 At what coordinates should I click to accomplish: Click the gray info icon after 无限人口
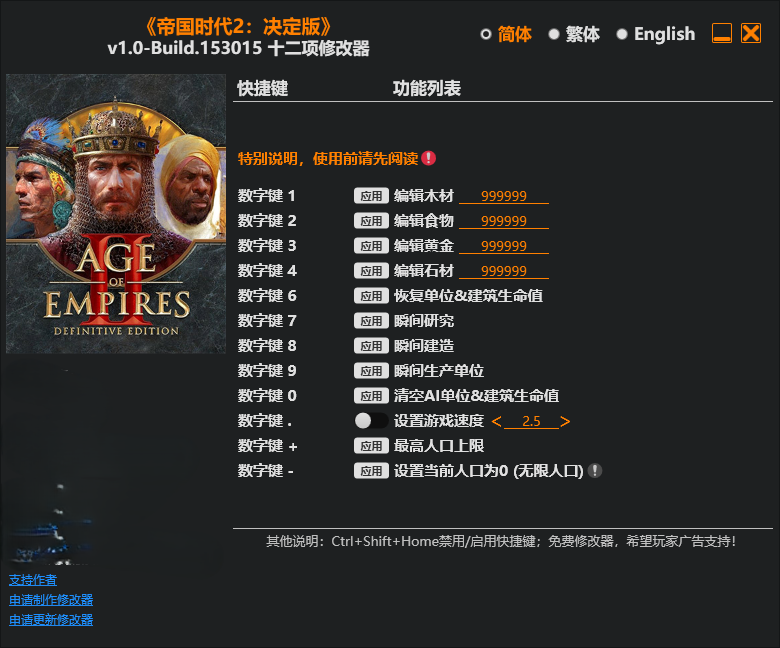pyautogui.click(x=594, y=470)
